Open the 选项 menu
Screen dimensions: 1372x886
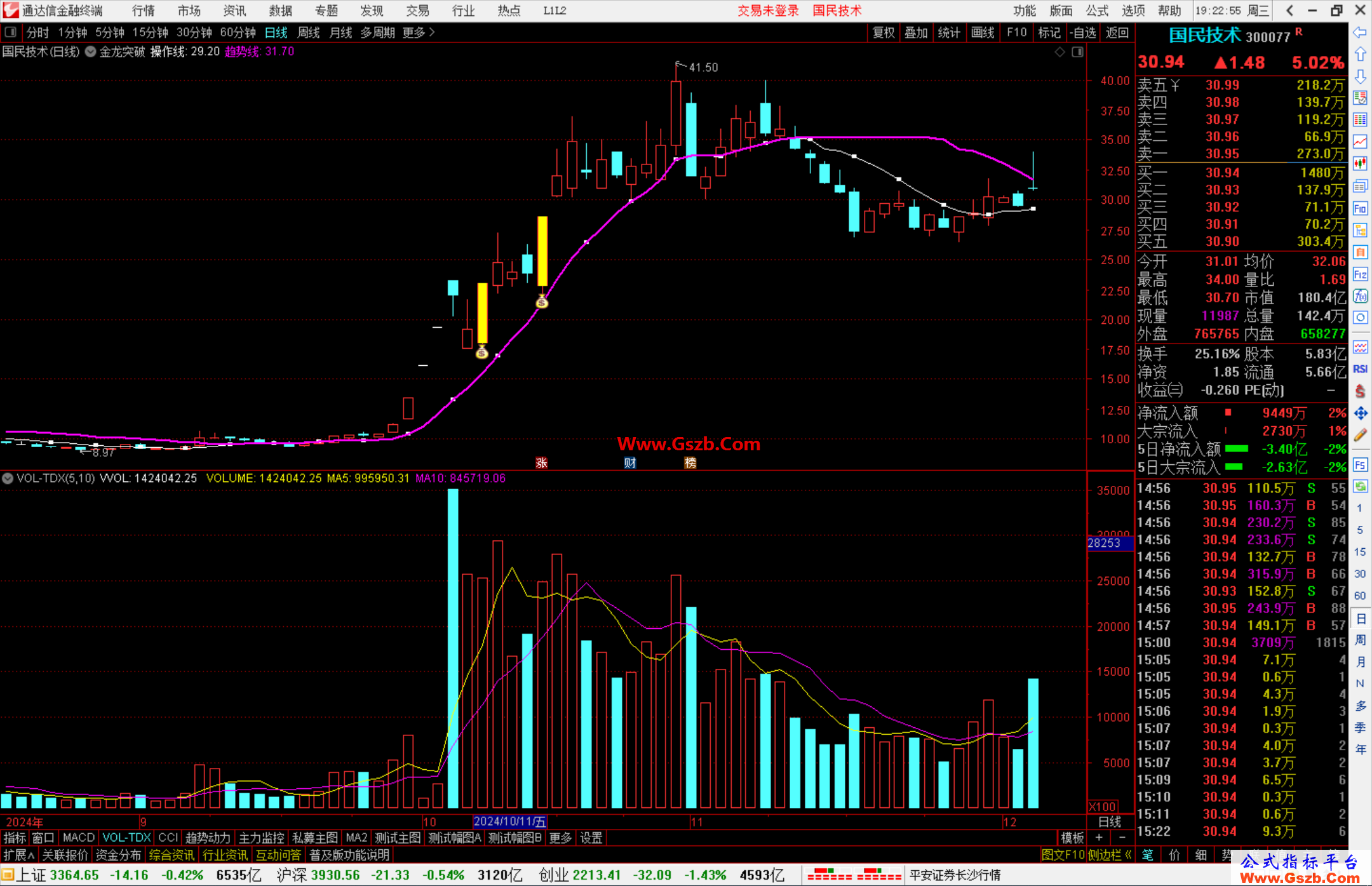point(1133,11)
